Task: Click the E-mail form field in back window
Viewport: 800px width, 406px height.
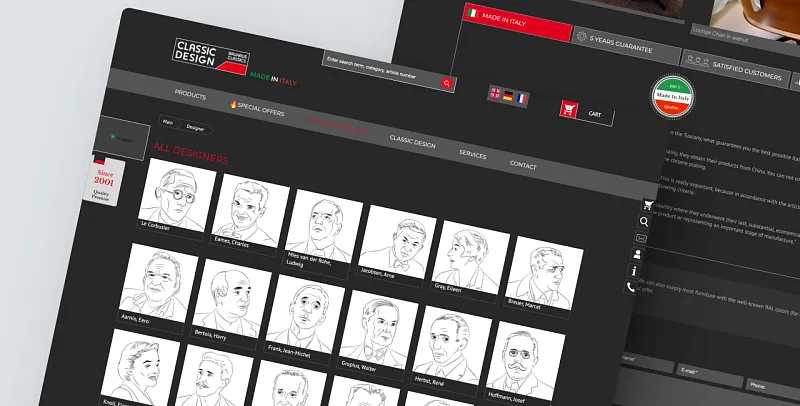Action: click(x=711, y=375)
